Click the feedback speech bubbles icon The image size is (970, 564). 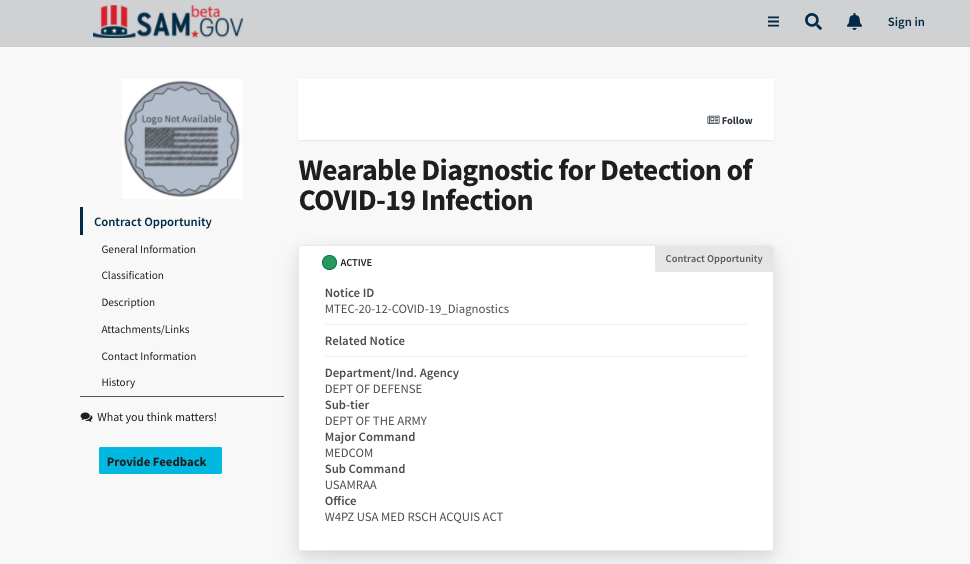click(86, 417)
